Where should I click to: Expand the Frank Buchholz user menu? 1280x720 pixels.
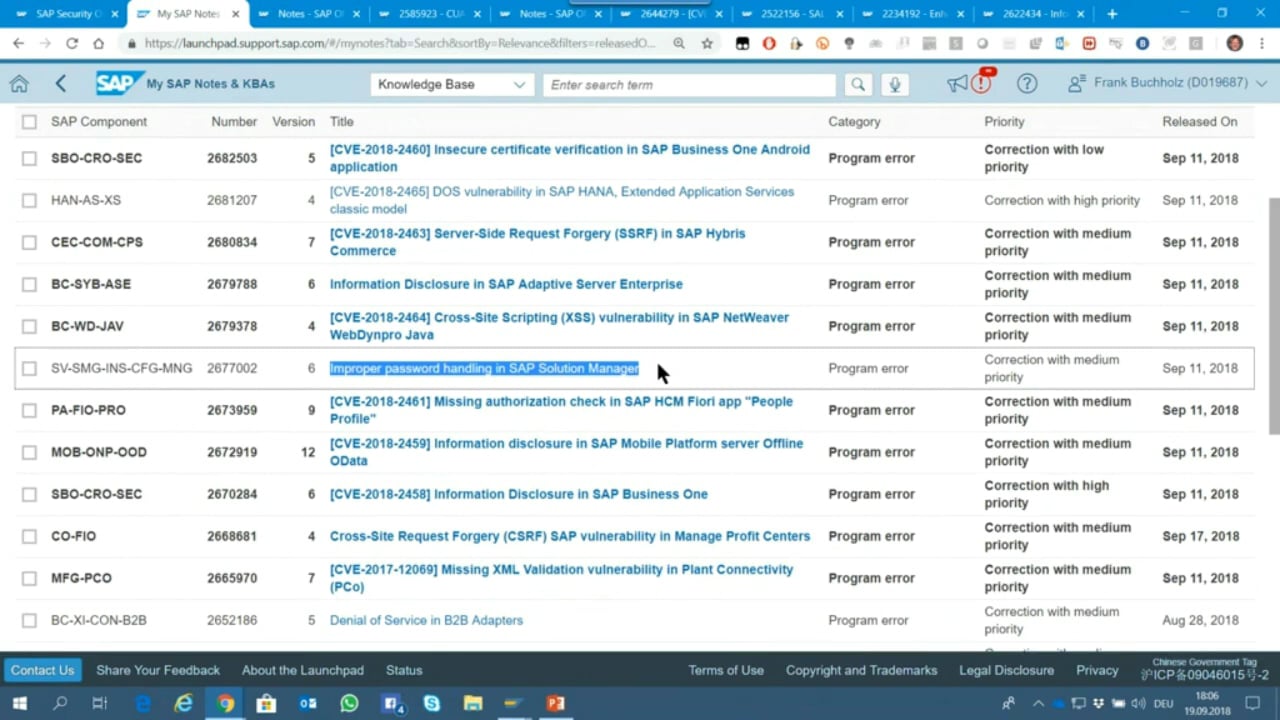pos(1167,83)
